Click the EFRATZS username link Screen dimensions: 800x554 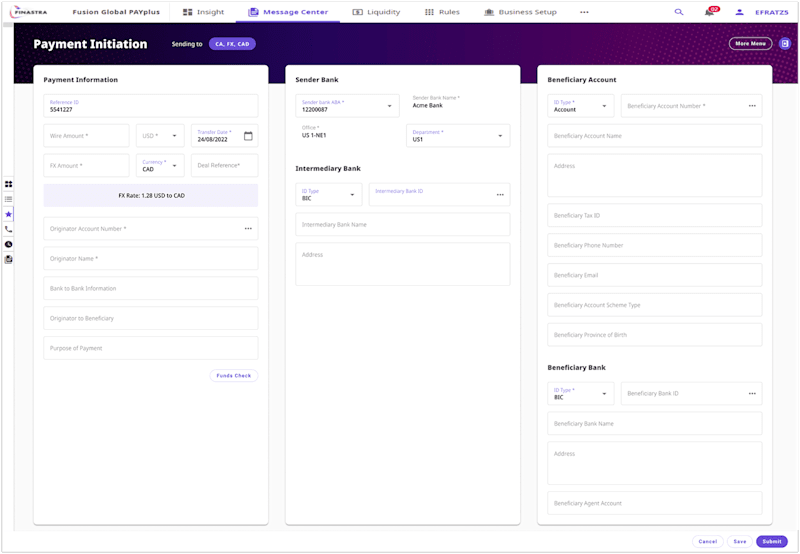tap(771, 12)
